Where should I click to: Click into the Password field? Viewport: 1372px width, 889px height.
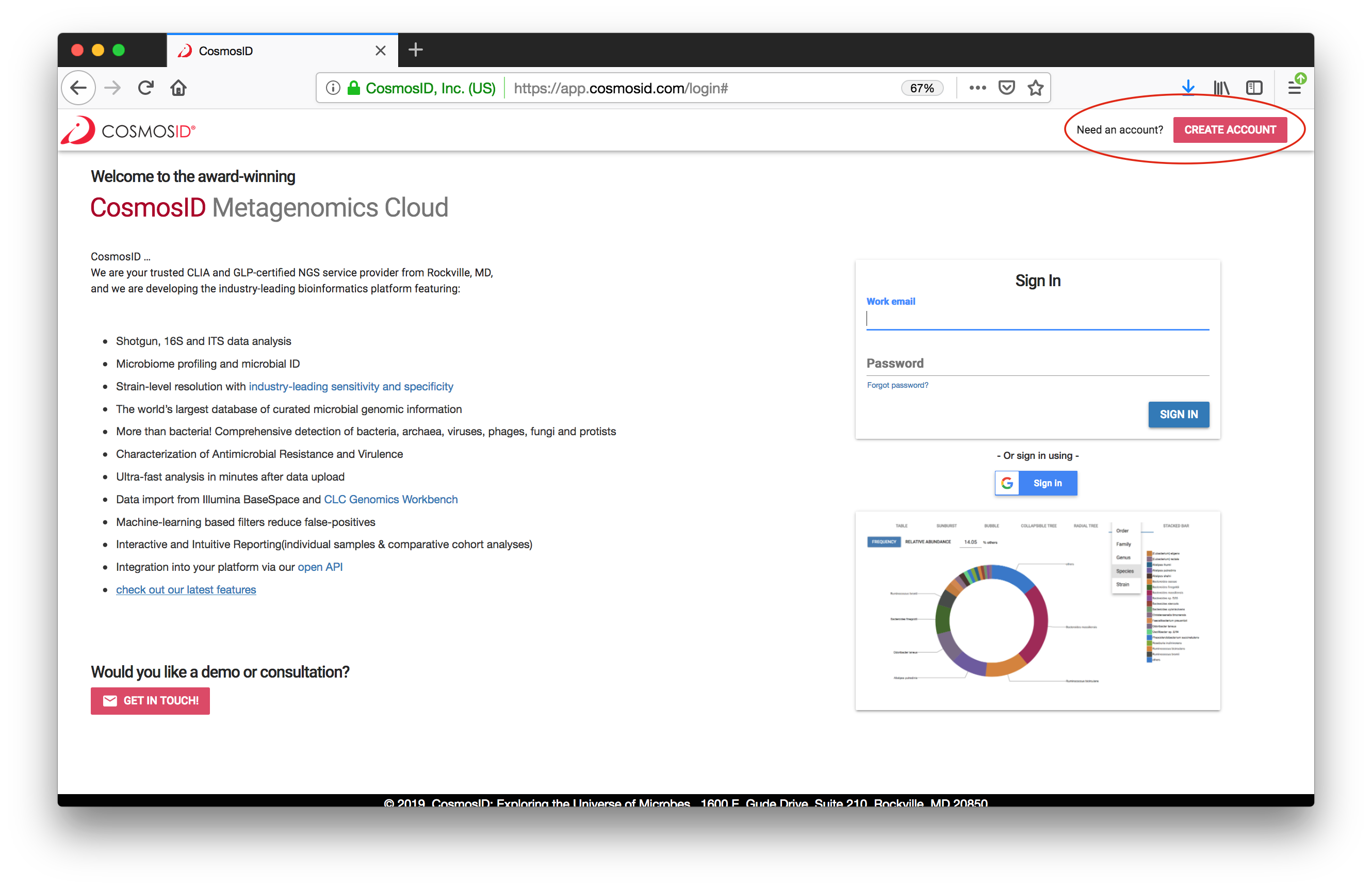tap(1037, 364)
